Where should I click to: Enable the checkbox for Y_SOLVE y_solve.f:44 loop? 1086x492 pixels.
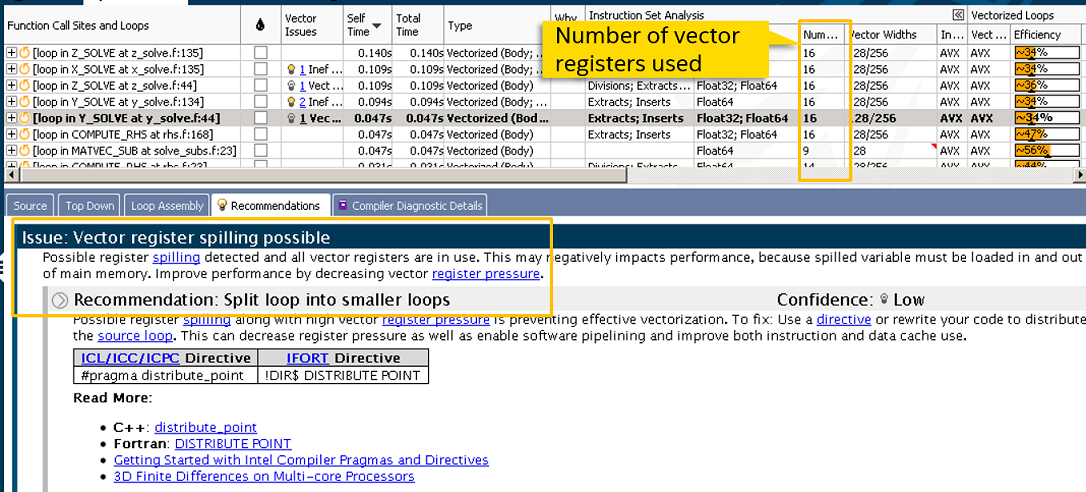point(260,118)
